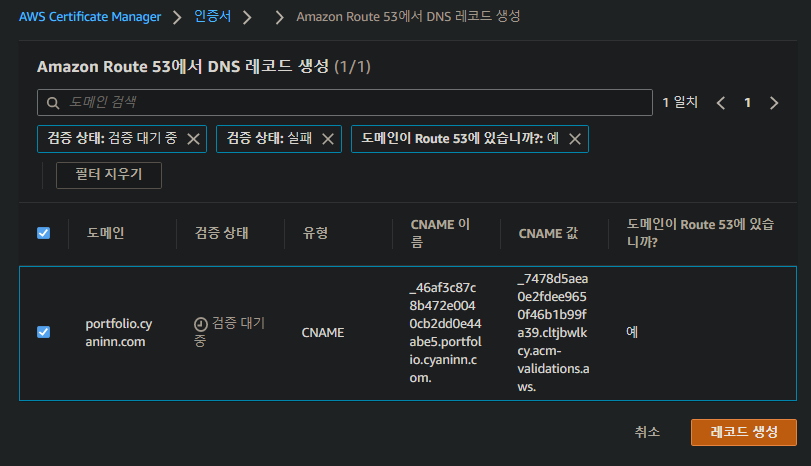Click the _46af3c87c CNAME name value
Image resolution: width=811 pixels, height=466 pixels.
click(445, 333)
